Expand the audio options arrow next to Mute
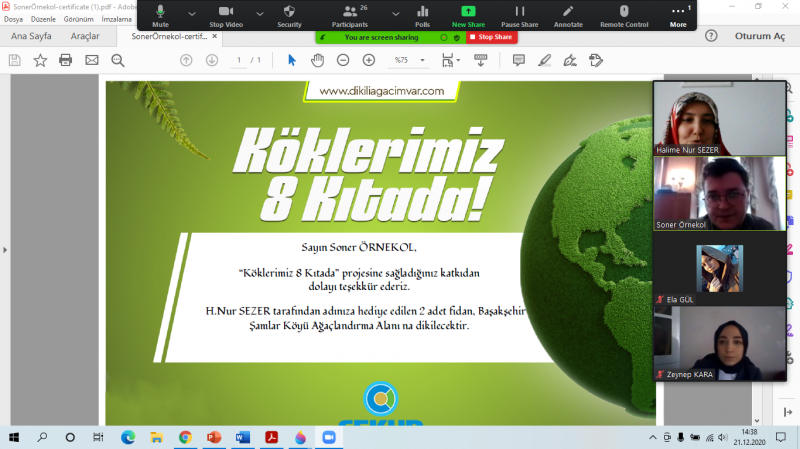The height and width of the screenshot is (449, 800). (x=190, y=13)
